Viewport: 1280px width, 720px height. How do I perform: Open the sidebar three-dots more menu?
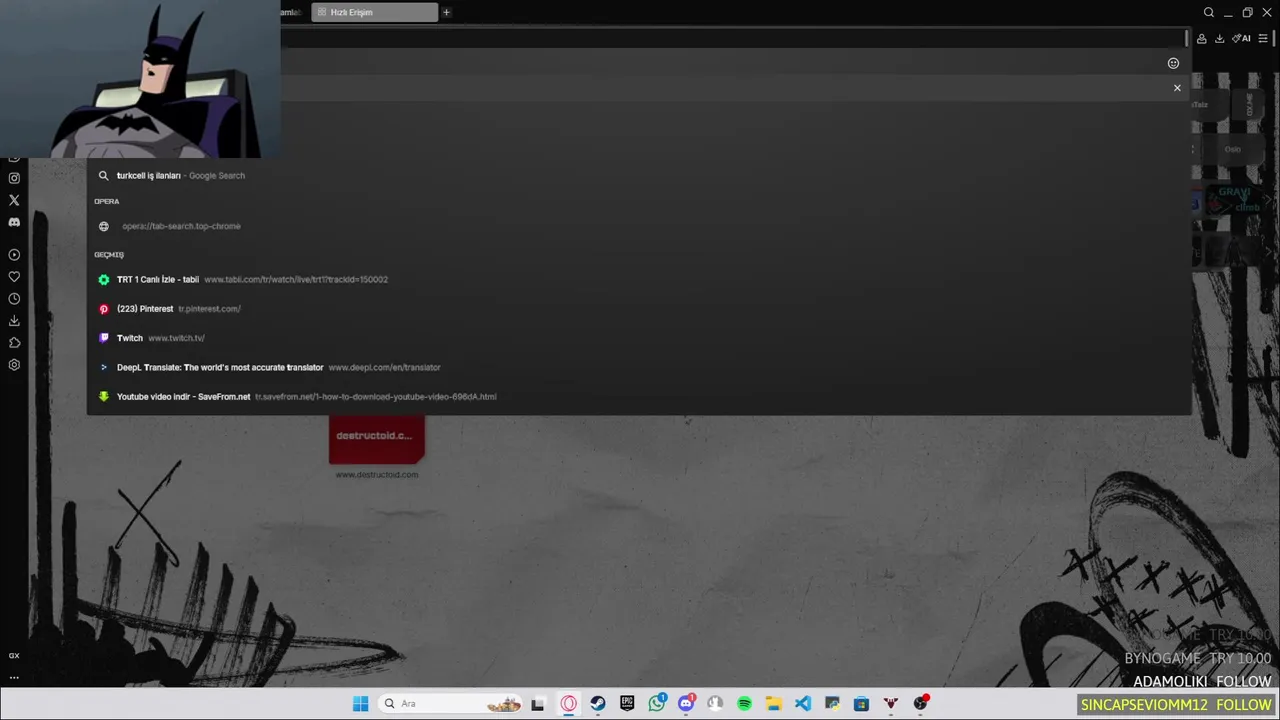14,677
